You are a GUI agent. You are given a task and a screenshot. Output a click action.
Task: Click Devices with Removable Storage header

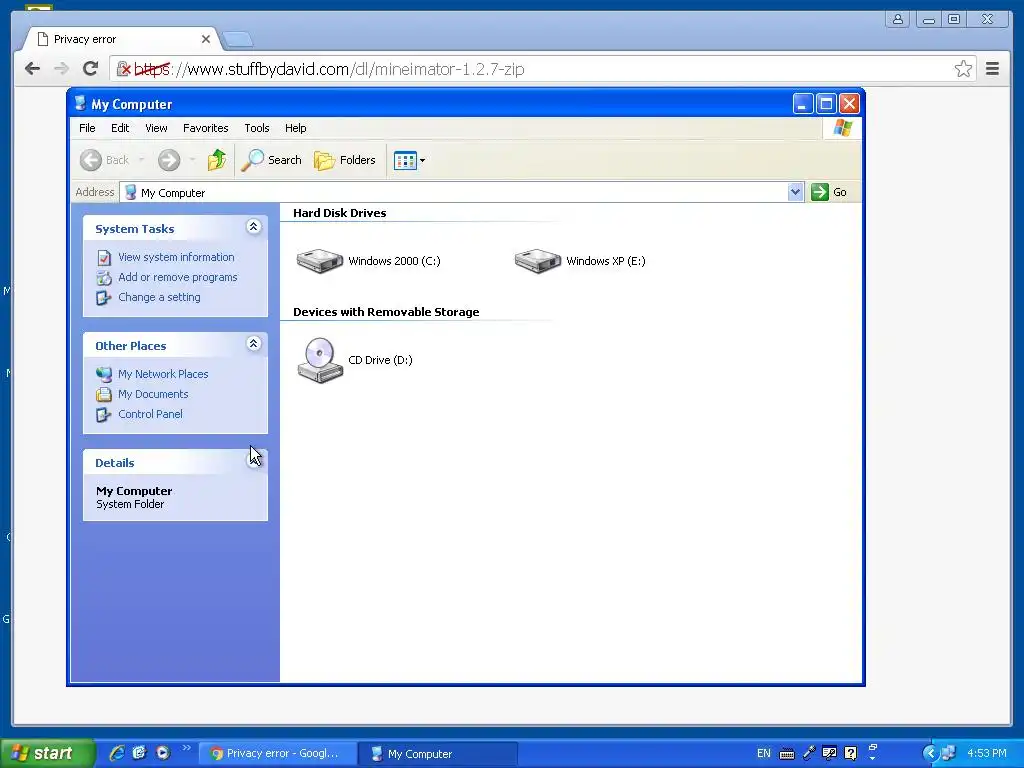pos(386,312)
